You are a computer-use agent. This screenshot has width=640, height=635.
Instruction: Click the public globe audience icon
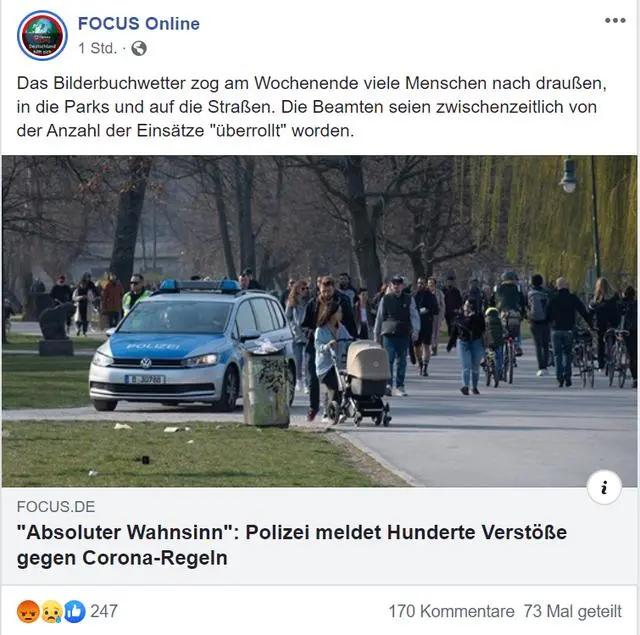click(x=139, y=48)
